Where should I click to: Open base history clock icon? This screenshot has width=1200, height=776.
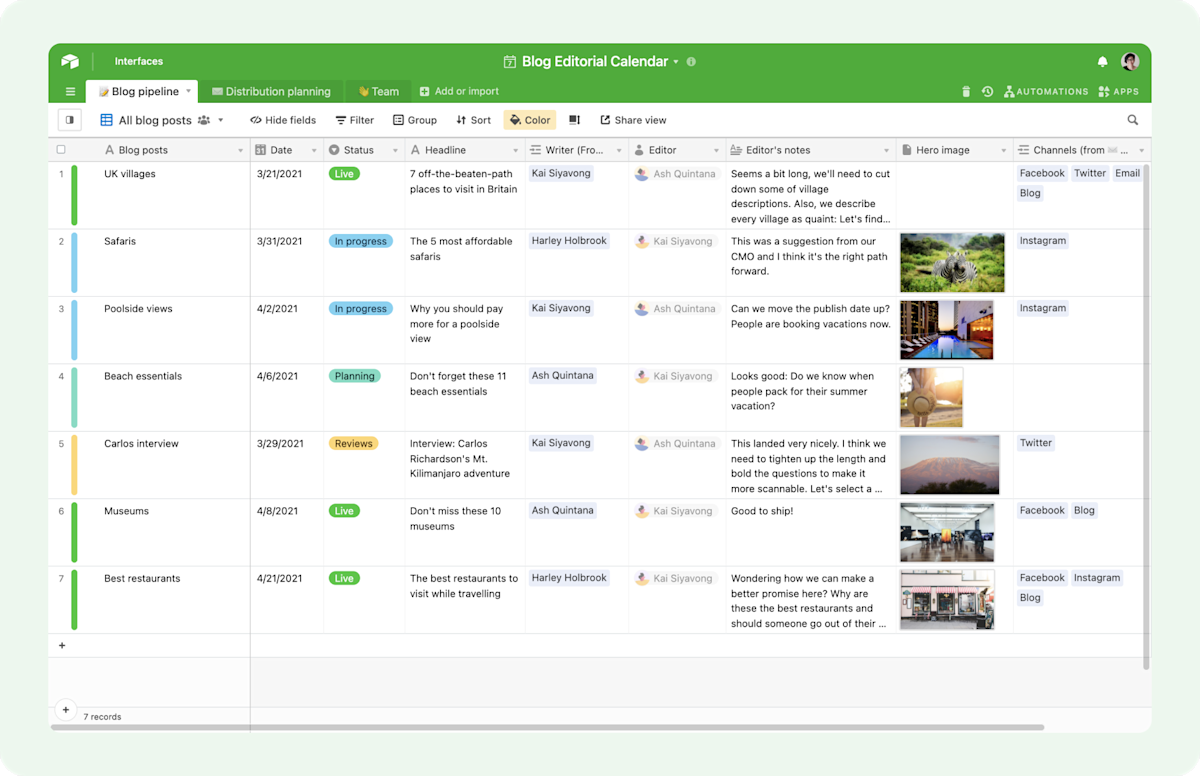pos(987,91)
